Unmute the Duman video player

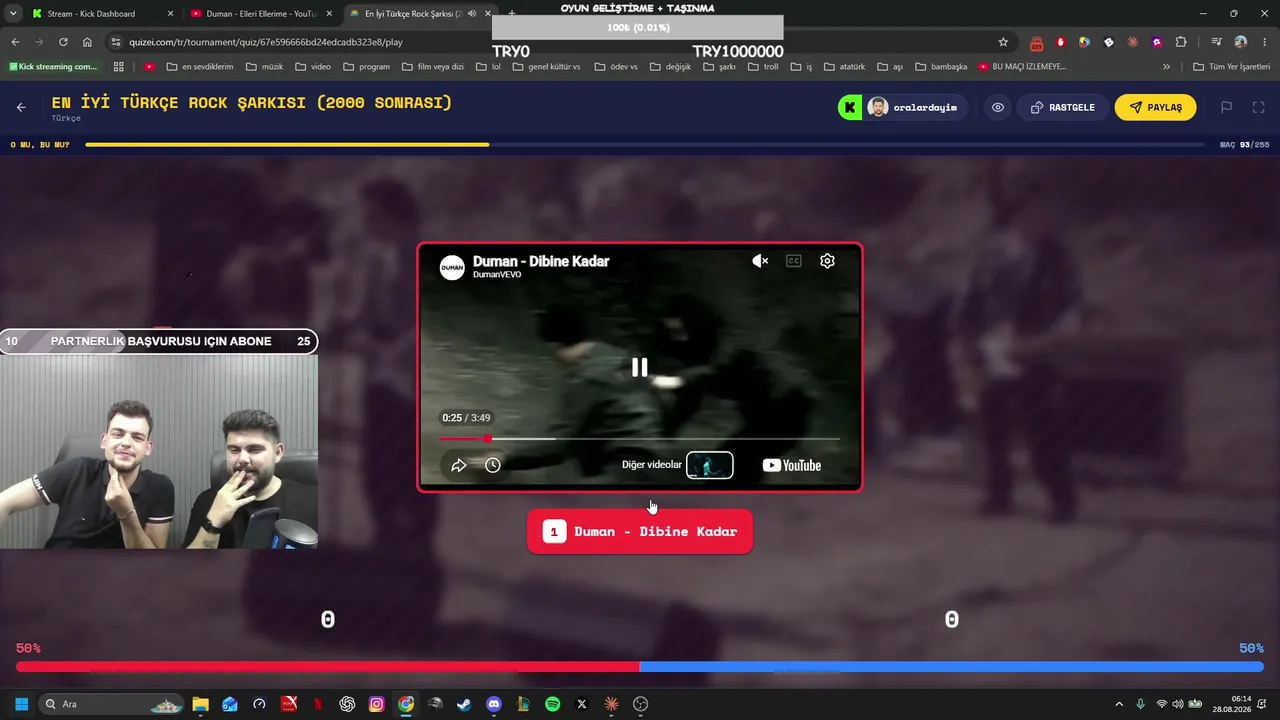[760, 261]
